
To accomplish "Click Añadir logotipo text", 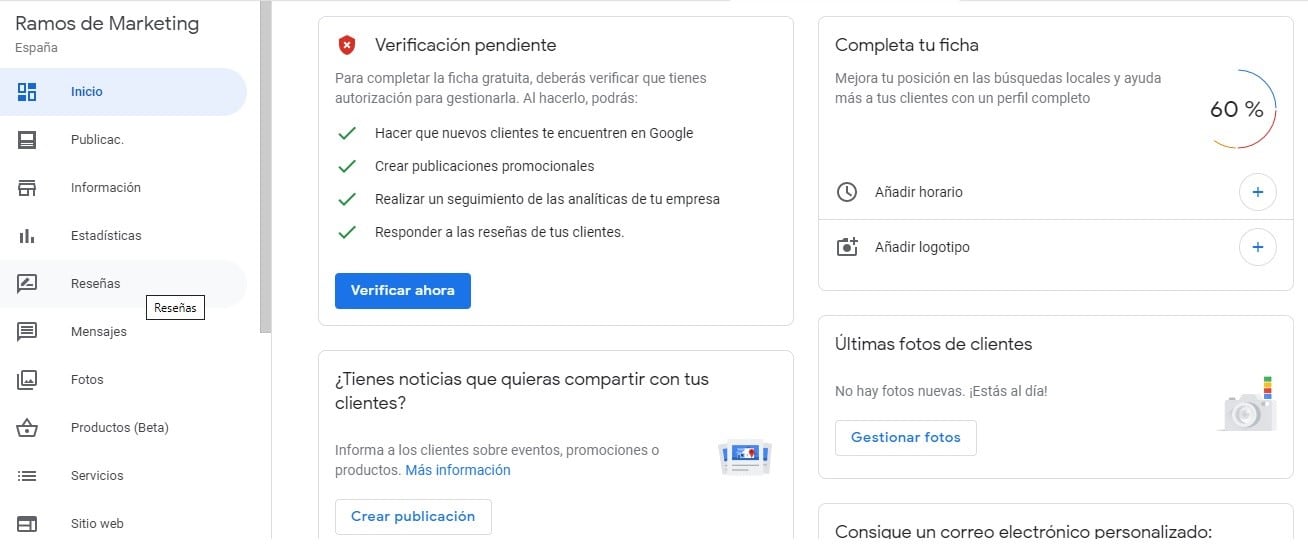I will coord(922,247).
